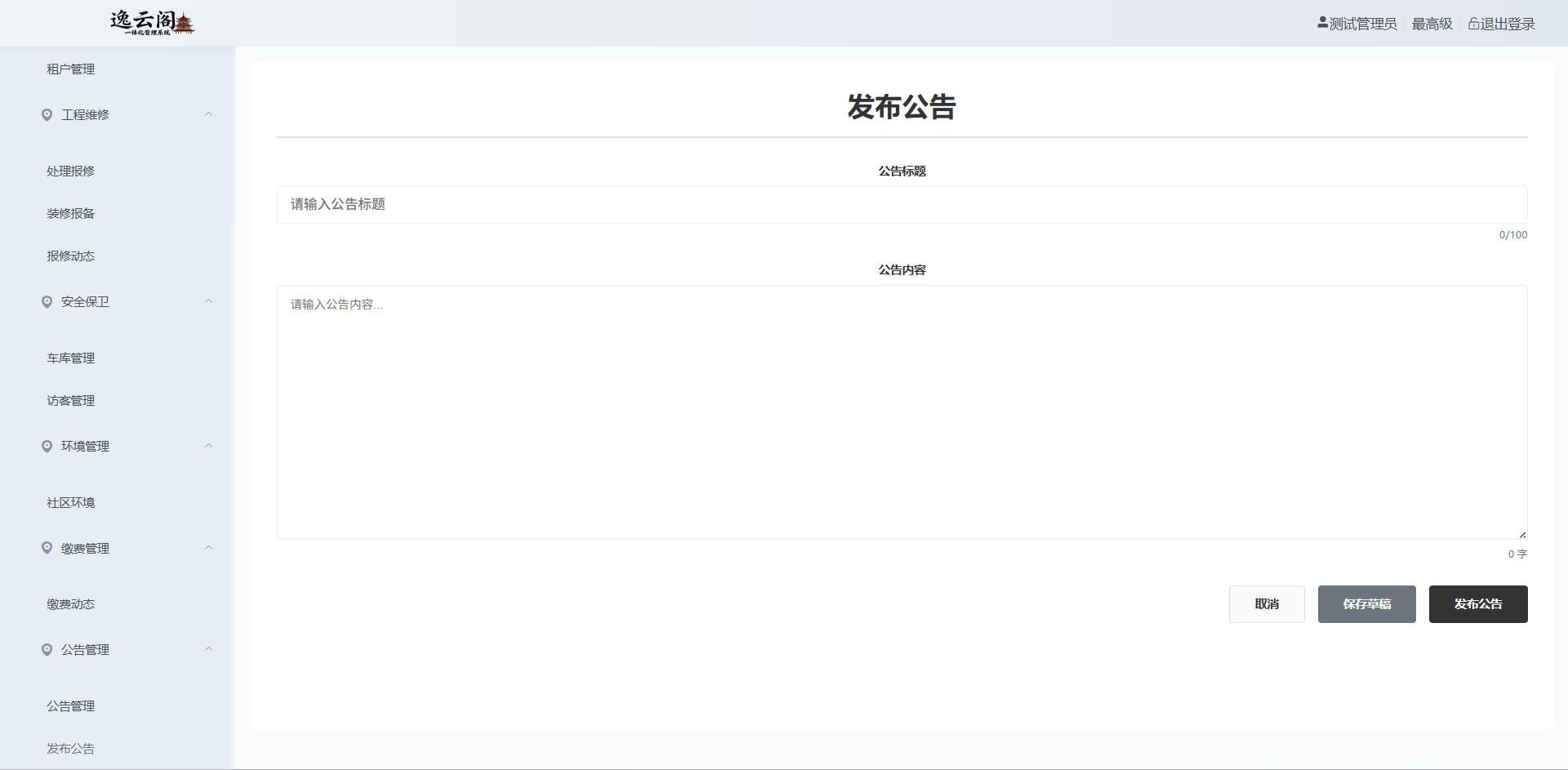The height and width of the screenshot is (770, 1568).
Task: Open the 车库管理 page
Action: pos(71,358)
